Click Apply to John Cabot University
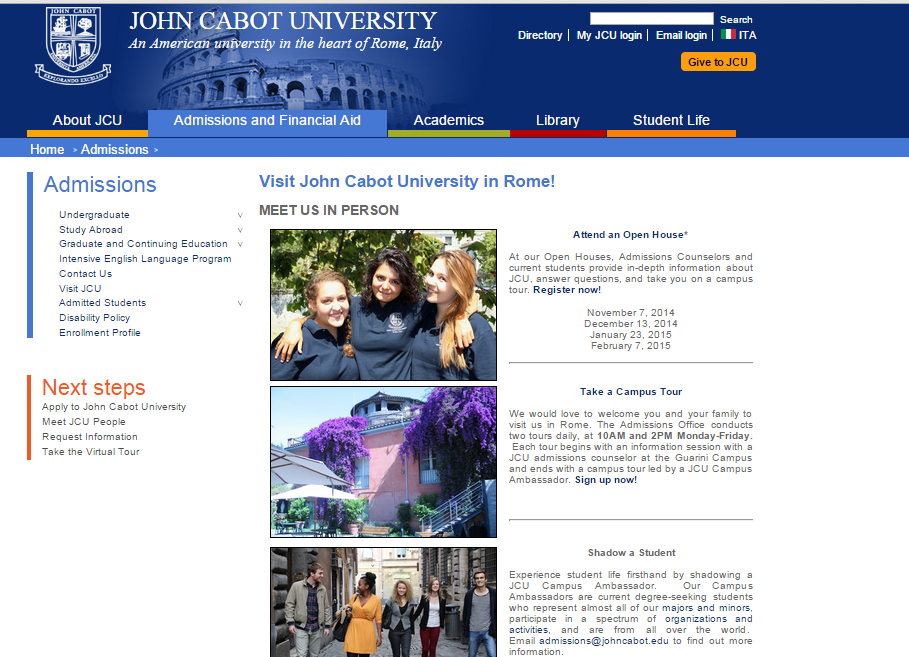 [114, 407]
